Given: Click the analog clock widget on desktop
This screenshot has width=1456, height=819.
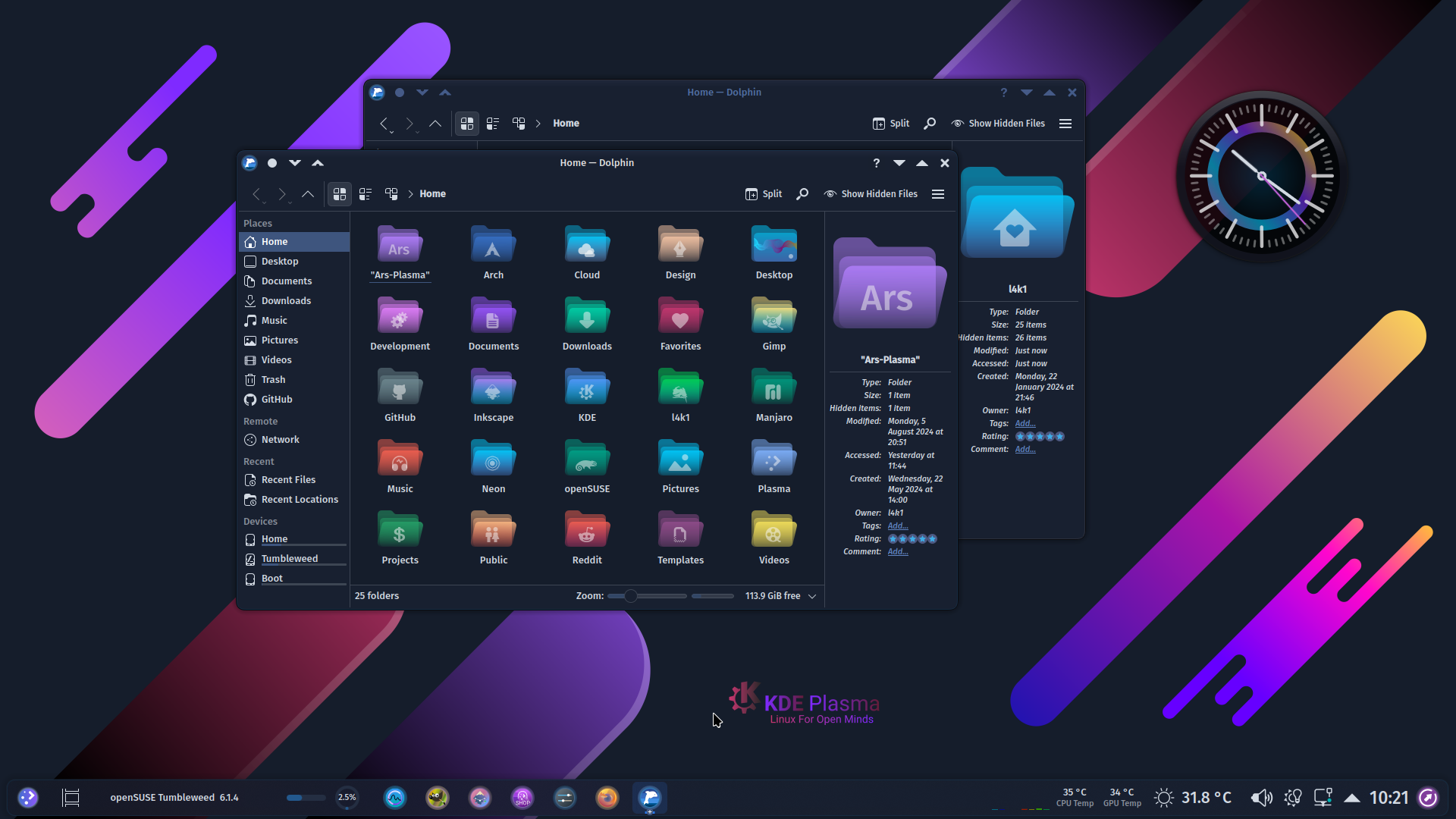Looking at the screenshot, I should [1261, 176].
